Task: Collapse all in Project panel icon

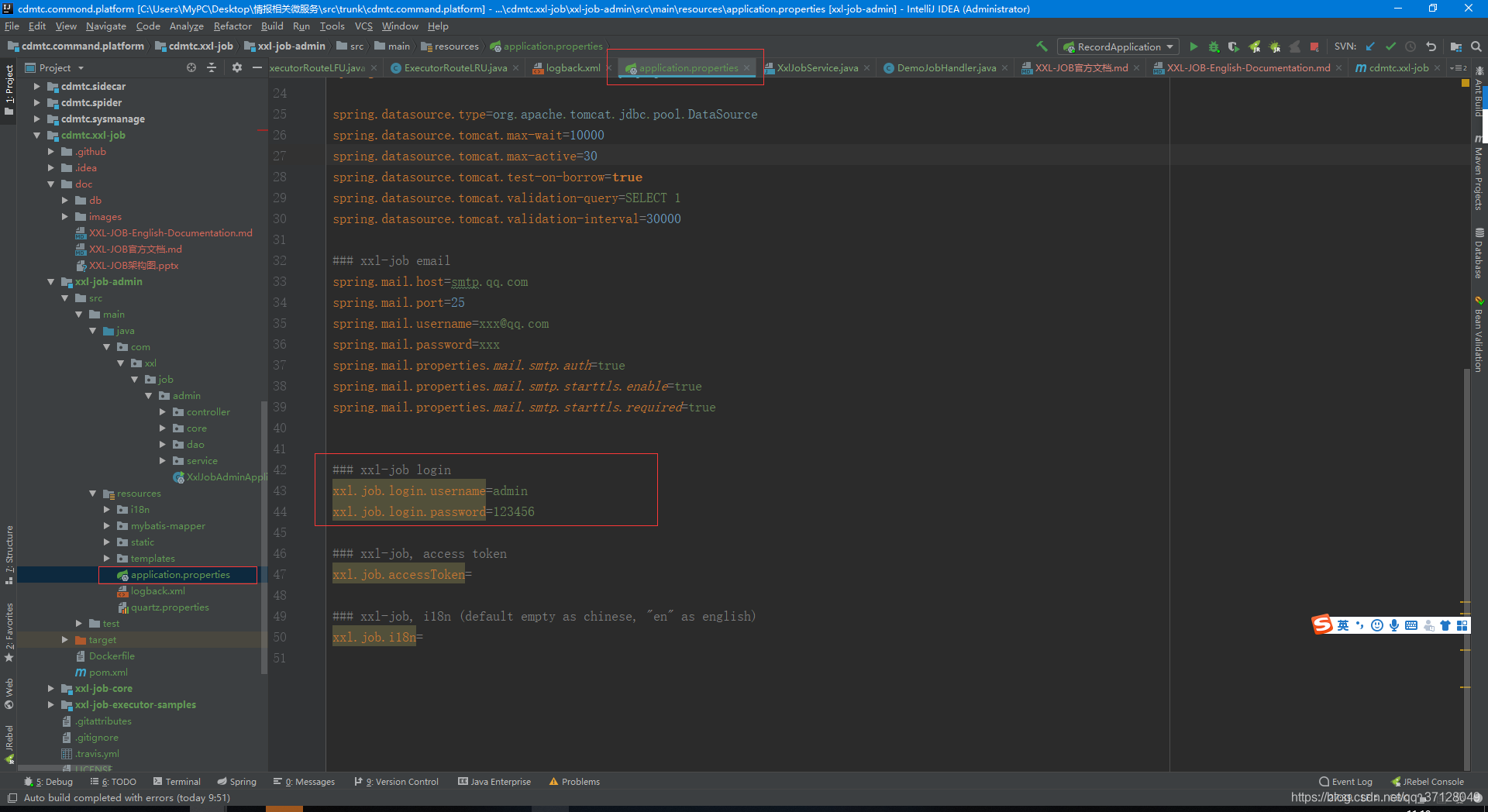Action: (212, 67)
